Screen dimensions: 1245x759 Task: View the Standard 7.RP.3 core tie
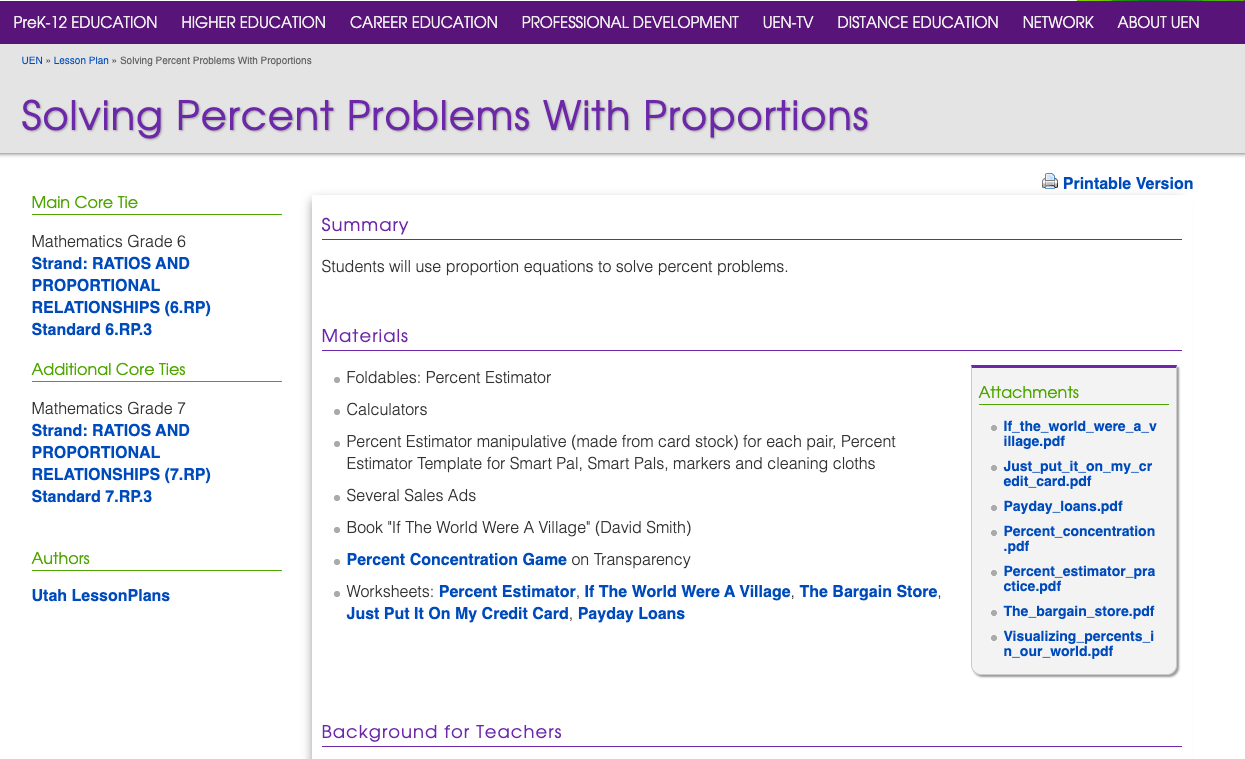[x=91, y=496]
